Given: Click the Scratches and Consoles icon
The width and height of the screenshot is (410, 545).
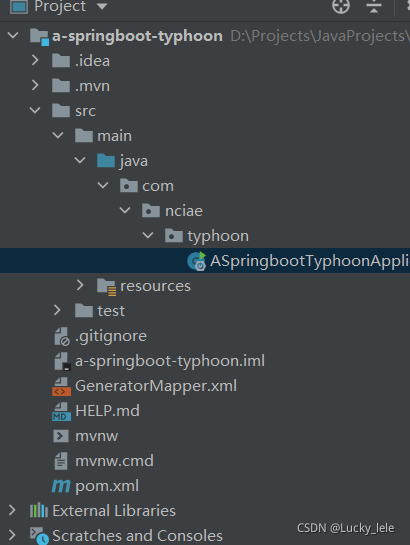Looking at the screenshot, I should click(39, 536).
